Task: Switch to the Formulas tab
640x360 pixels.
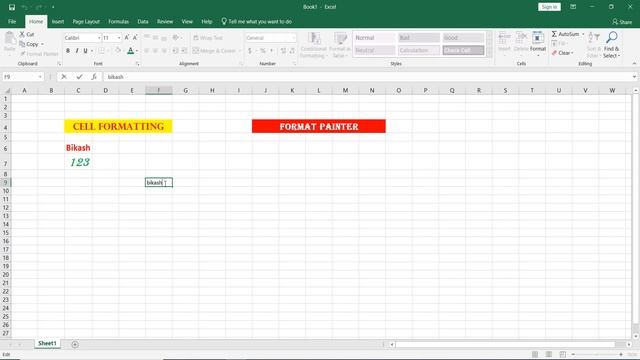Action: pos(118,22)
